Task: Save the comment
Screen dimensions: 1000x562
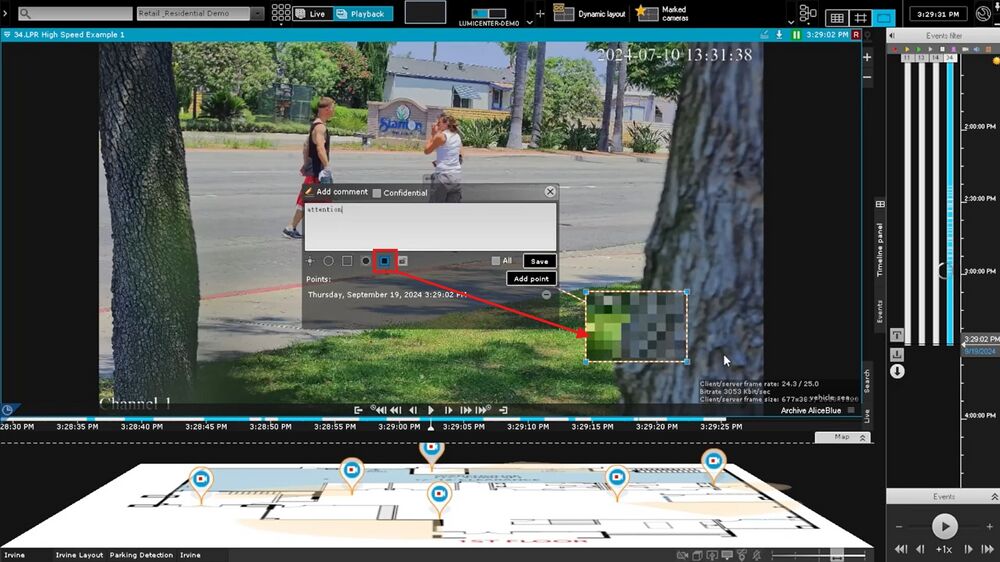Action: click(x=539, y=261)
